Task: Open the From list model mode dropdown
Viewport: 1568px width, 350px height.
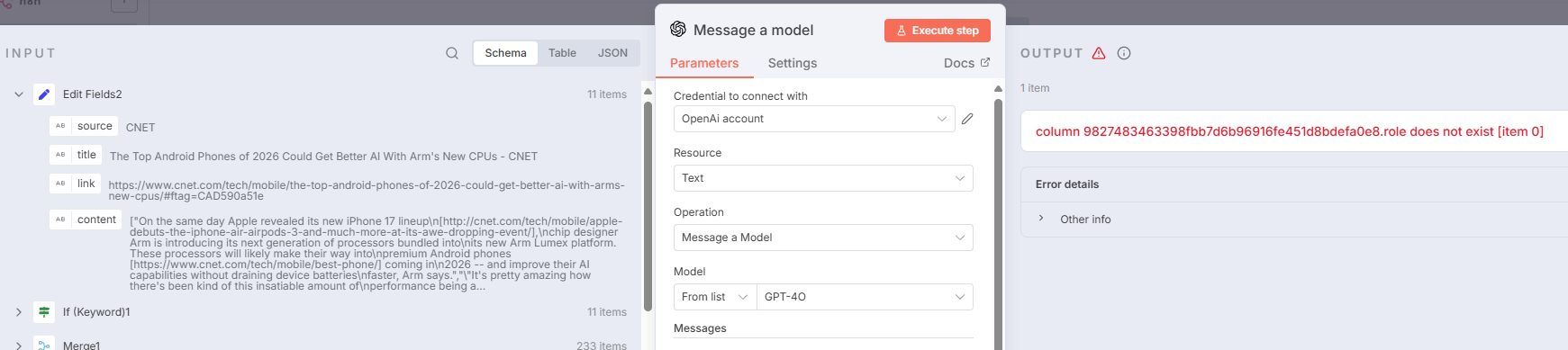Action: click(x=715, y=297)
